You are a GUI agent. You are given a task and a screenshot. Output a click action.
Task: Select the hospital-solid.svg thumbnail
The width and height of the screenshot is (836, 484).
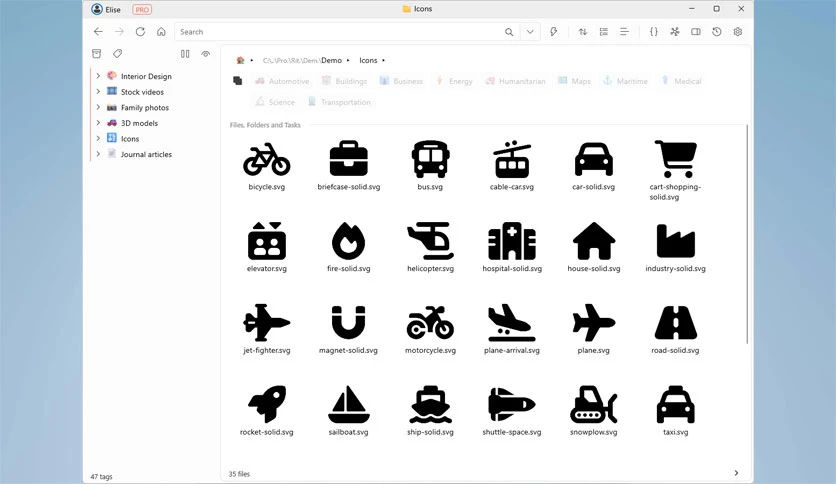[512, 241]
